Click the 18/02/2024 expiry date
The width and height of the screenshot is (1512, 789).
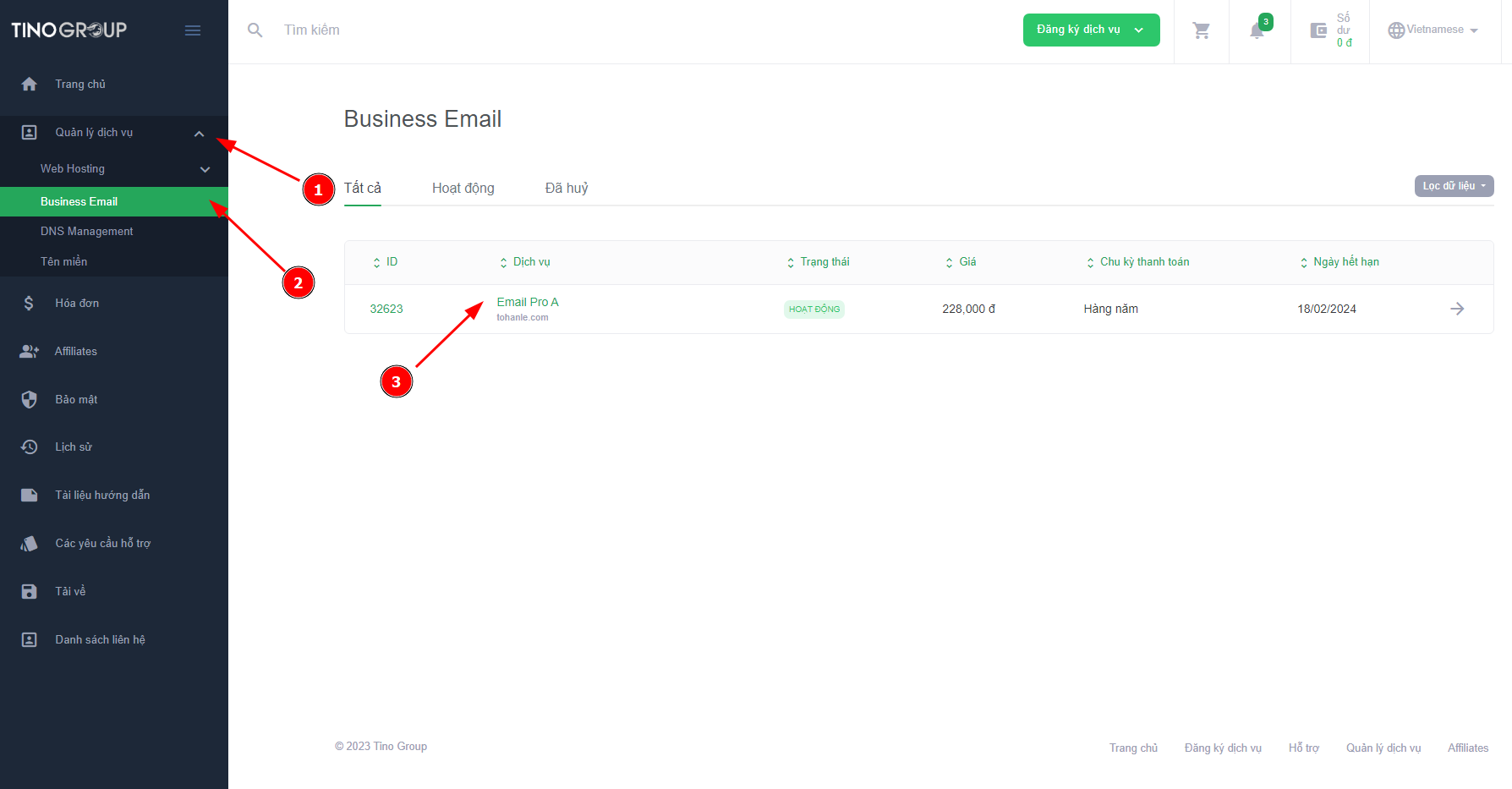point(1327,309)
